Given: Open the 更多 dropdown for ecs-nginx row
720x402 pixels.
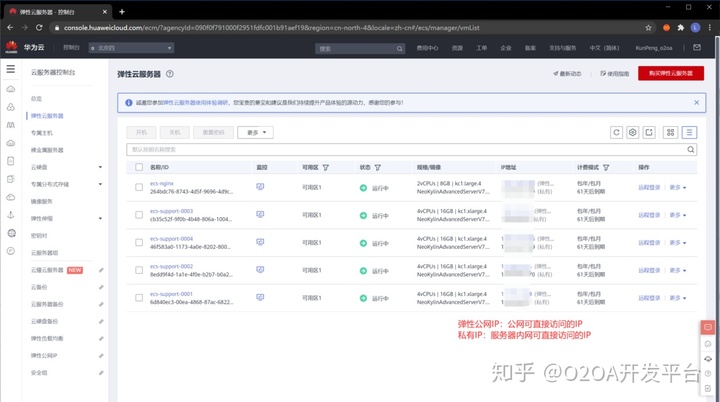Looking at the screenshot, I should point(678,187).
